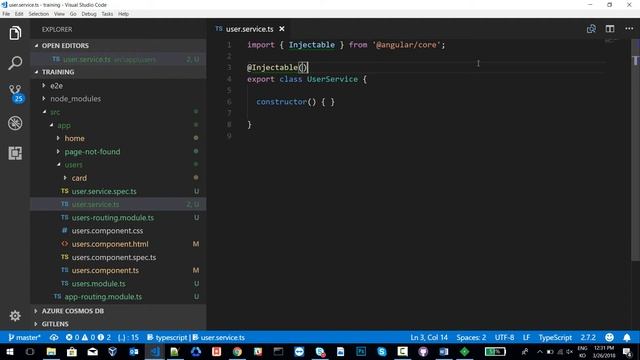Open users-routing.module.ts file

pyautogui.click(x=118, y=218)
